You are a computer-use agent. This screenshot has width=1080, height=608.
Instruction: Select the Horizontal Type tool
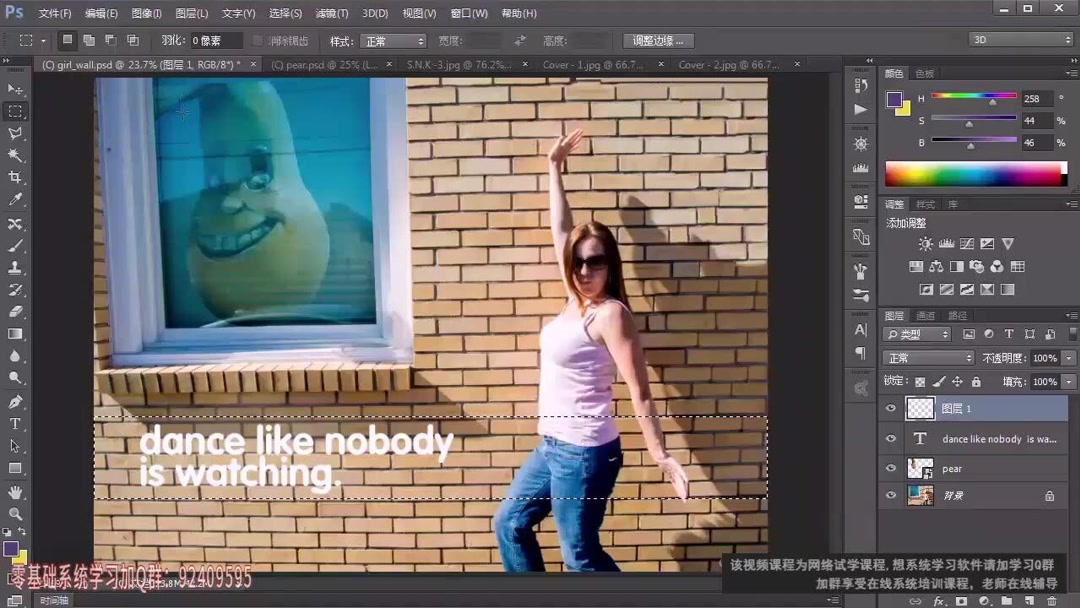point(14,424)
